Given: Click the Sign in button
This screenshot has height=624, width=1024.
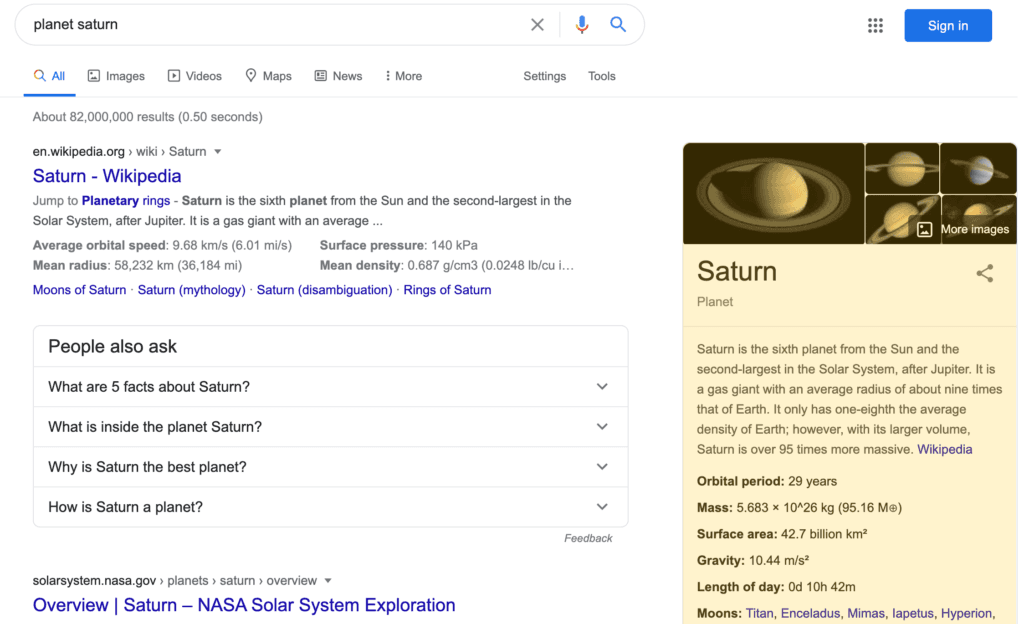Looking at the screenshot, I should point(948,25).
